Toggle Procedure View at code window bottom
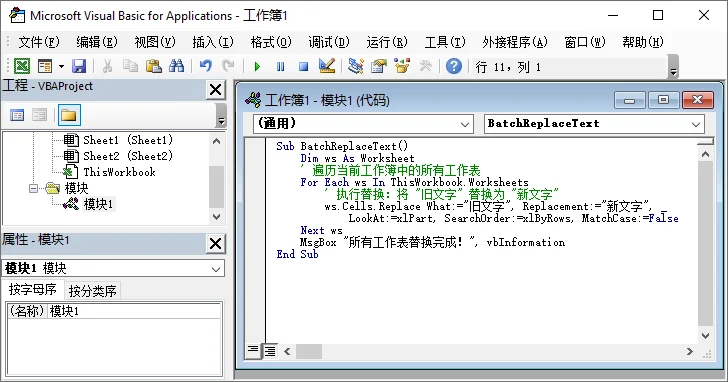 click(253, 351)
